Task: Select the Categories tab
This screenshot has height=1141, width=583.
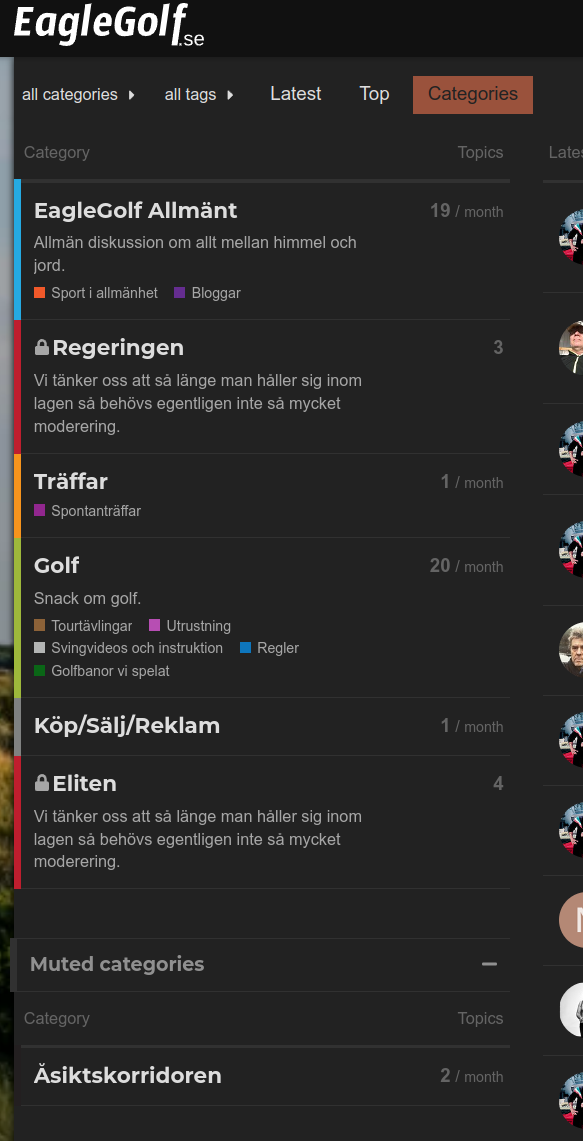Action: pyautogui.click(x=473, y=95)
